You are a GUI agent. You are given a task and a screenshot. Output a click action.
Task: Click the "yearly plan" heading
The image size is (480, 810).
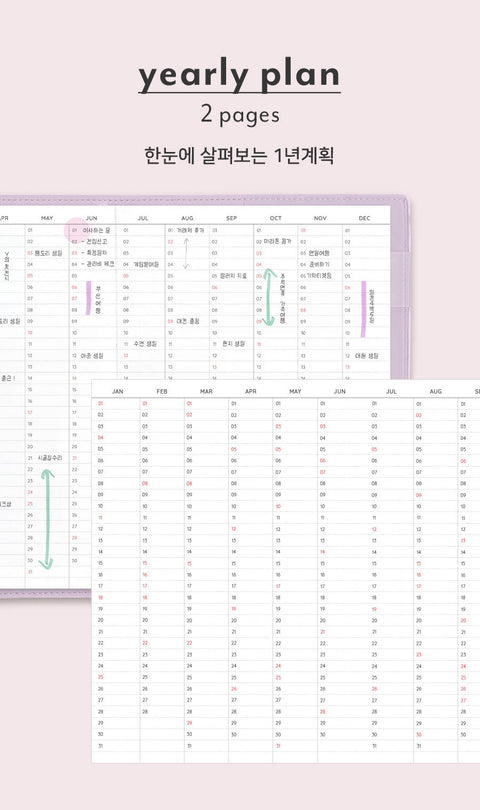(x=239, y=75)
